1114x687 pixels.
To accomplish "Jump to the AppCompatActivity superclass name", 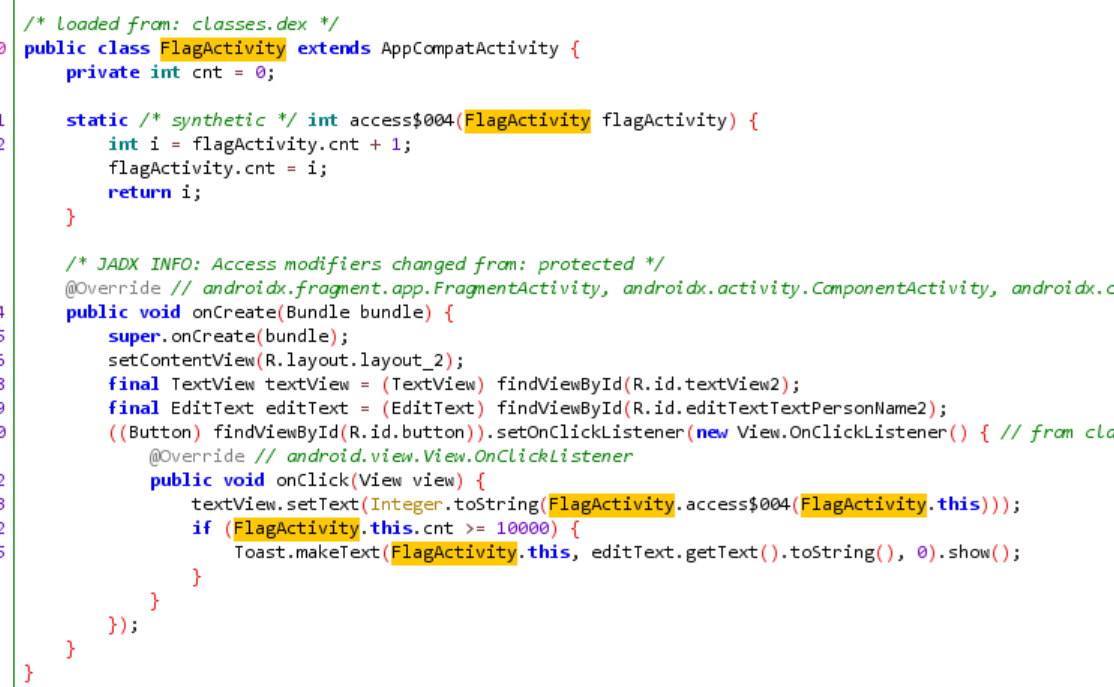I will coord(469,48).
